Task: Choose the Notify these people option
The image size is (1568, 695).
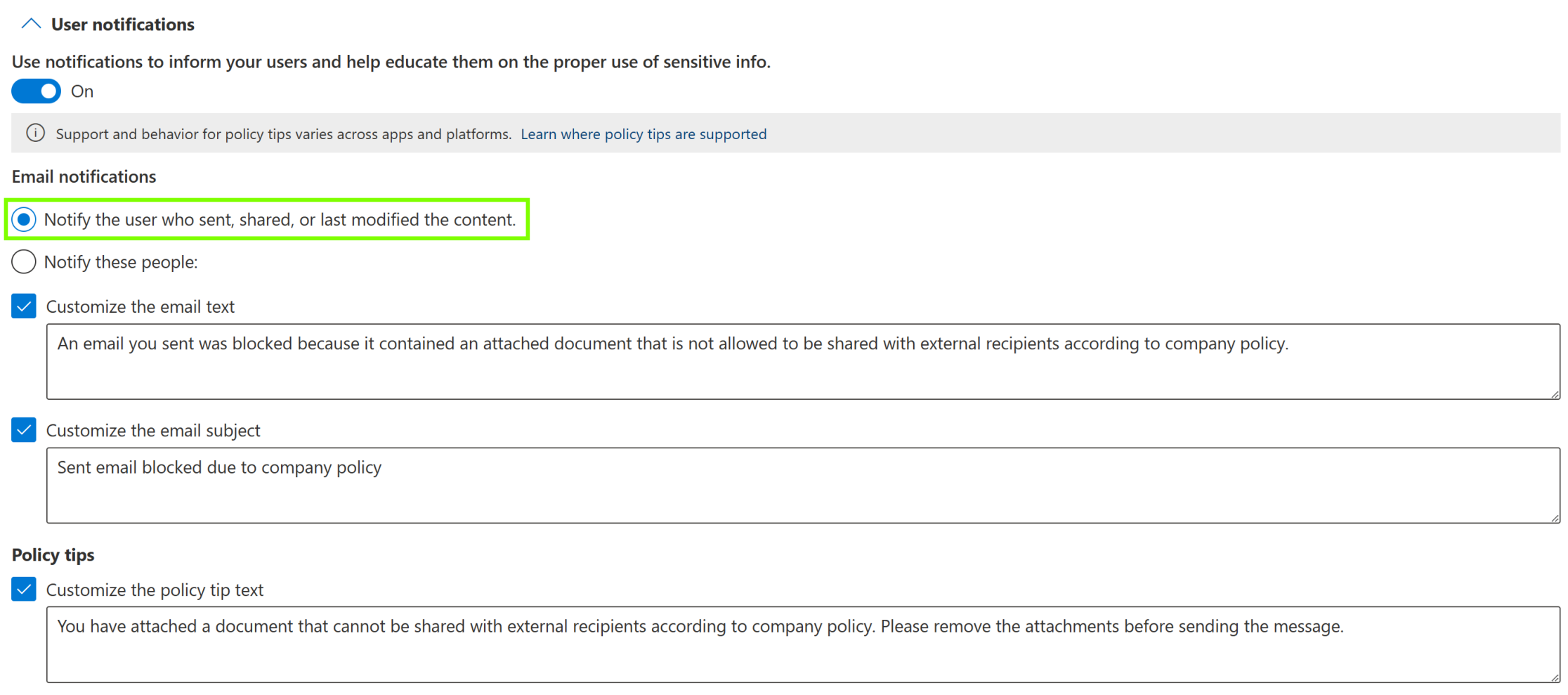Action: pos(23,261)
